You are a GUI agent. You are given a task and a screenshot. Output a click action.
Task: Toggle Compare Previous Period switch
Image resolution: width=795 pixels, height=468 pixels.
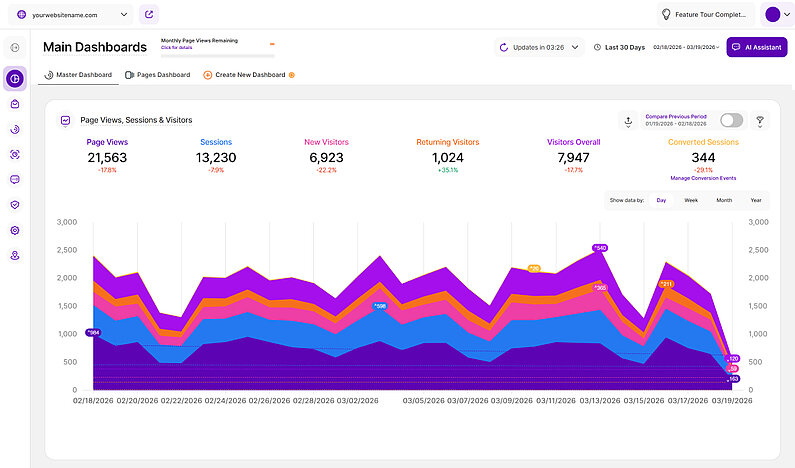click(731, 120)
